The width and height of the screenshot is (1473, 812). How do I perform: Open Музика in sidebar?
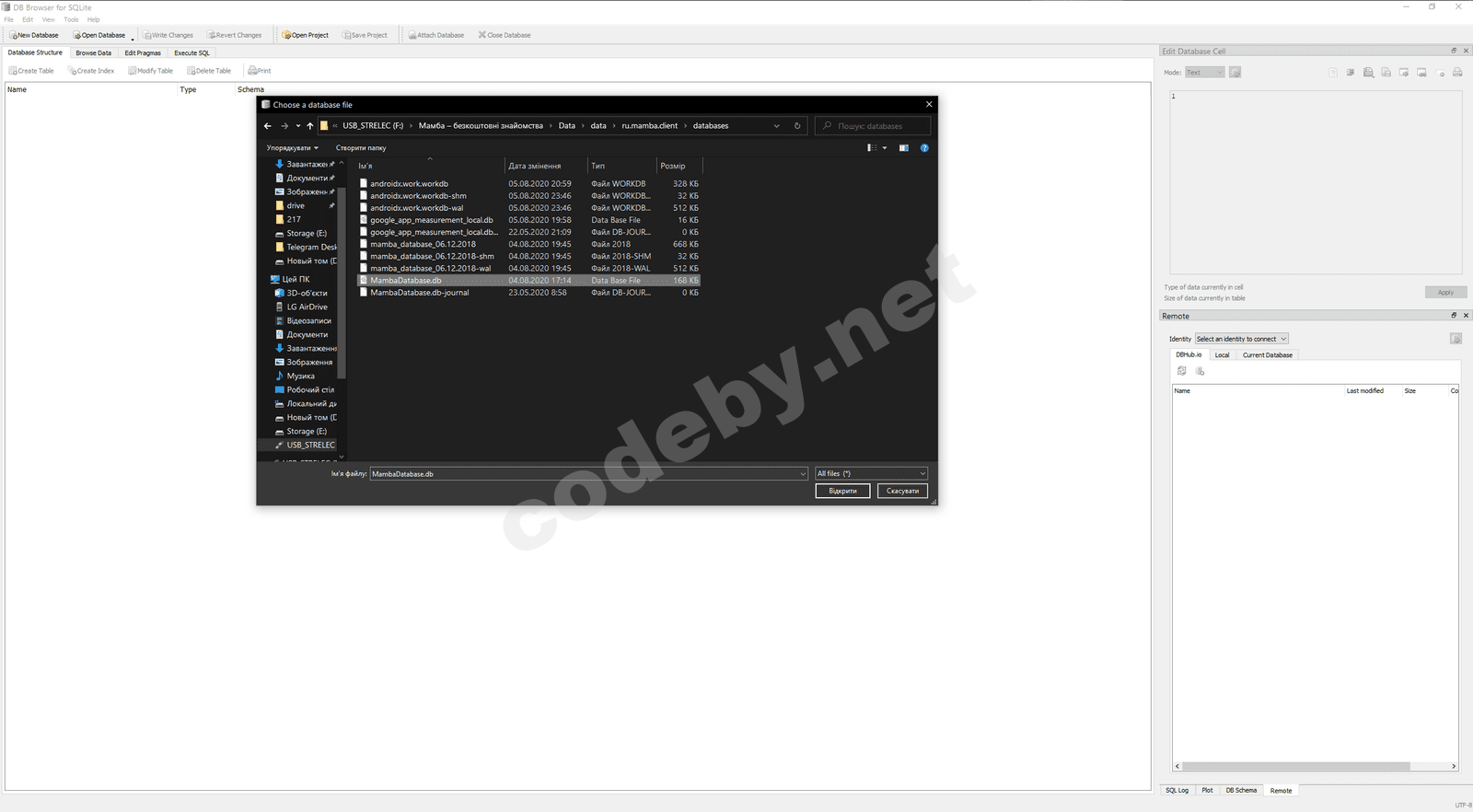pos(300,377)
